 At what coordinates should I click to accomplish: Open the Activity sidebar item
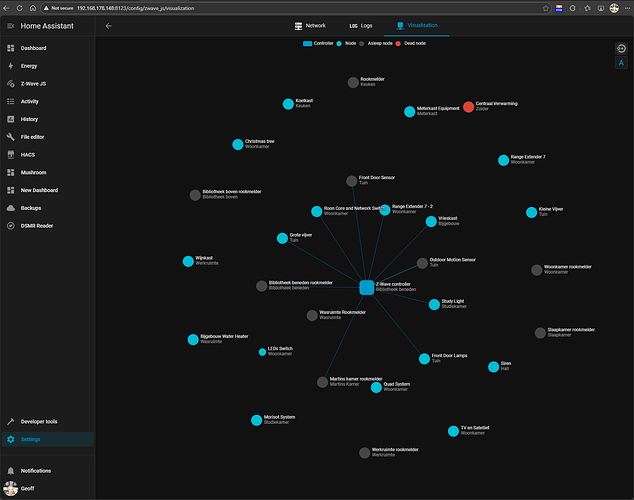(x=48, y=101)
